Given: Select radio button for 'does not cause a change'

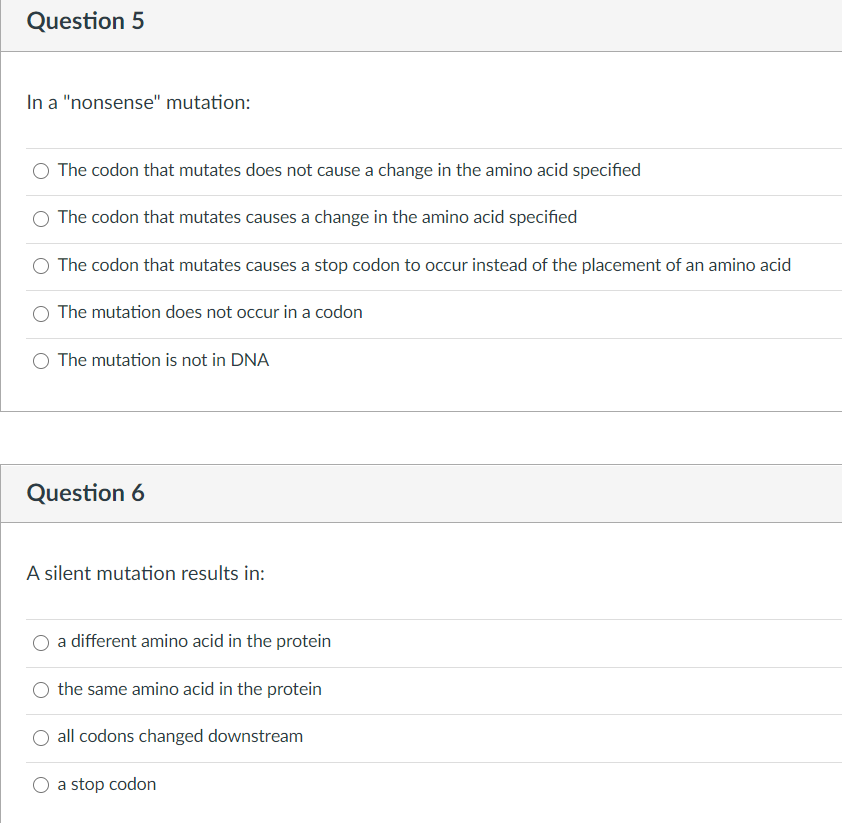Looking at the screenshot, I should coord(41,171).
